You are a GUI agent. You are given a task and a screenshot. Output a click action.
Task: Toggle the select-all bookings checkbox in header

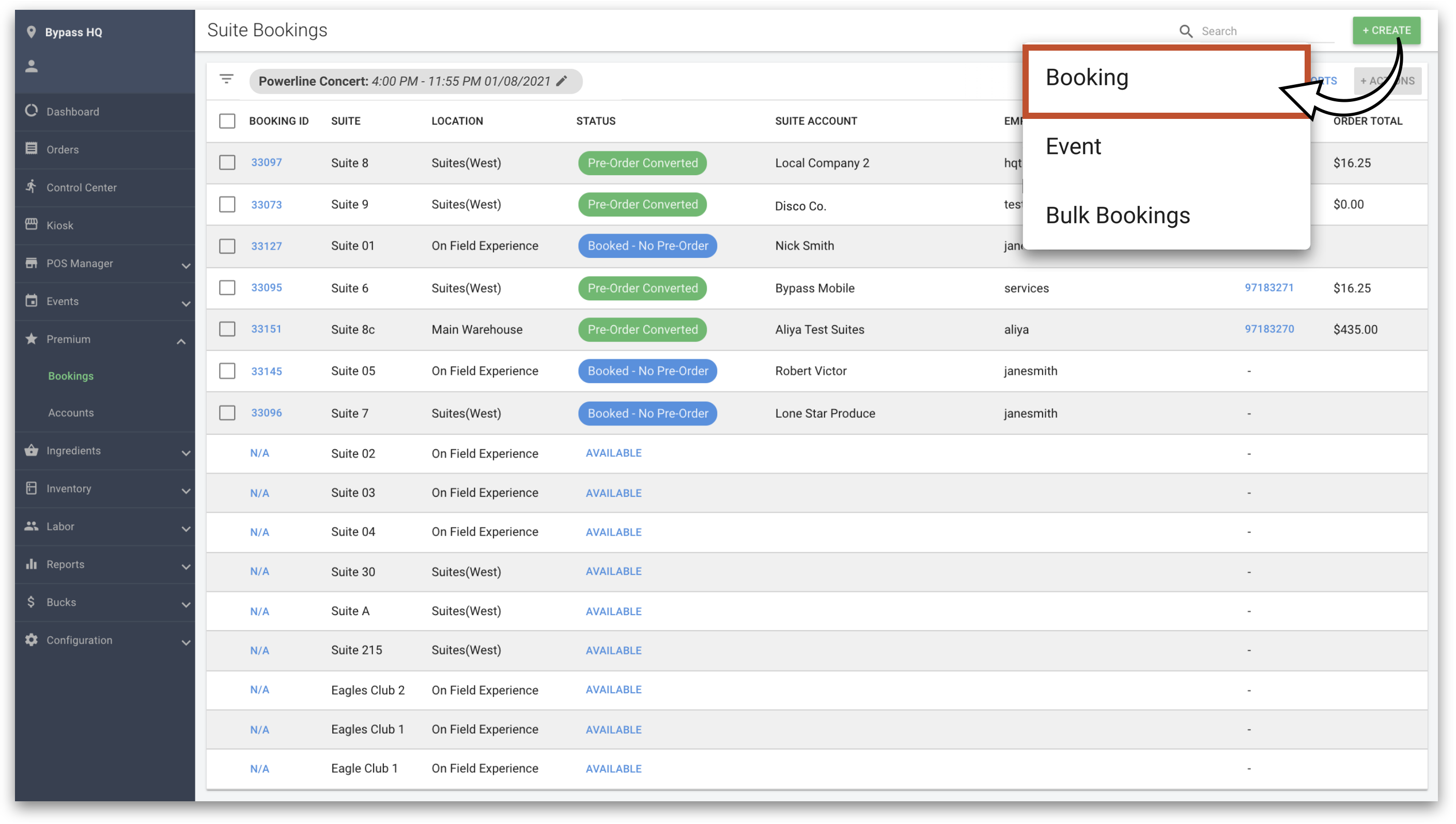tap(227, 121)
